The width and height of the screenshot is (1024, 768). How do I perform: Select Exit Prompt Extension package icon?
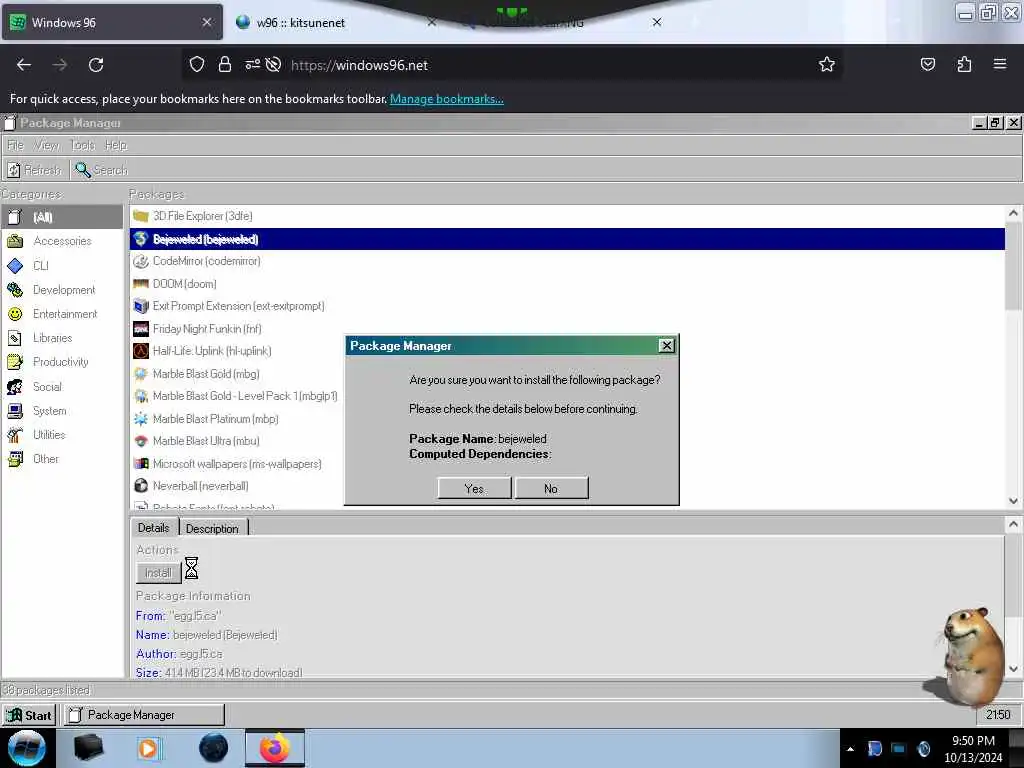[x=141, y=306]
